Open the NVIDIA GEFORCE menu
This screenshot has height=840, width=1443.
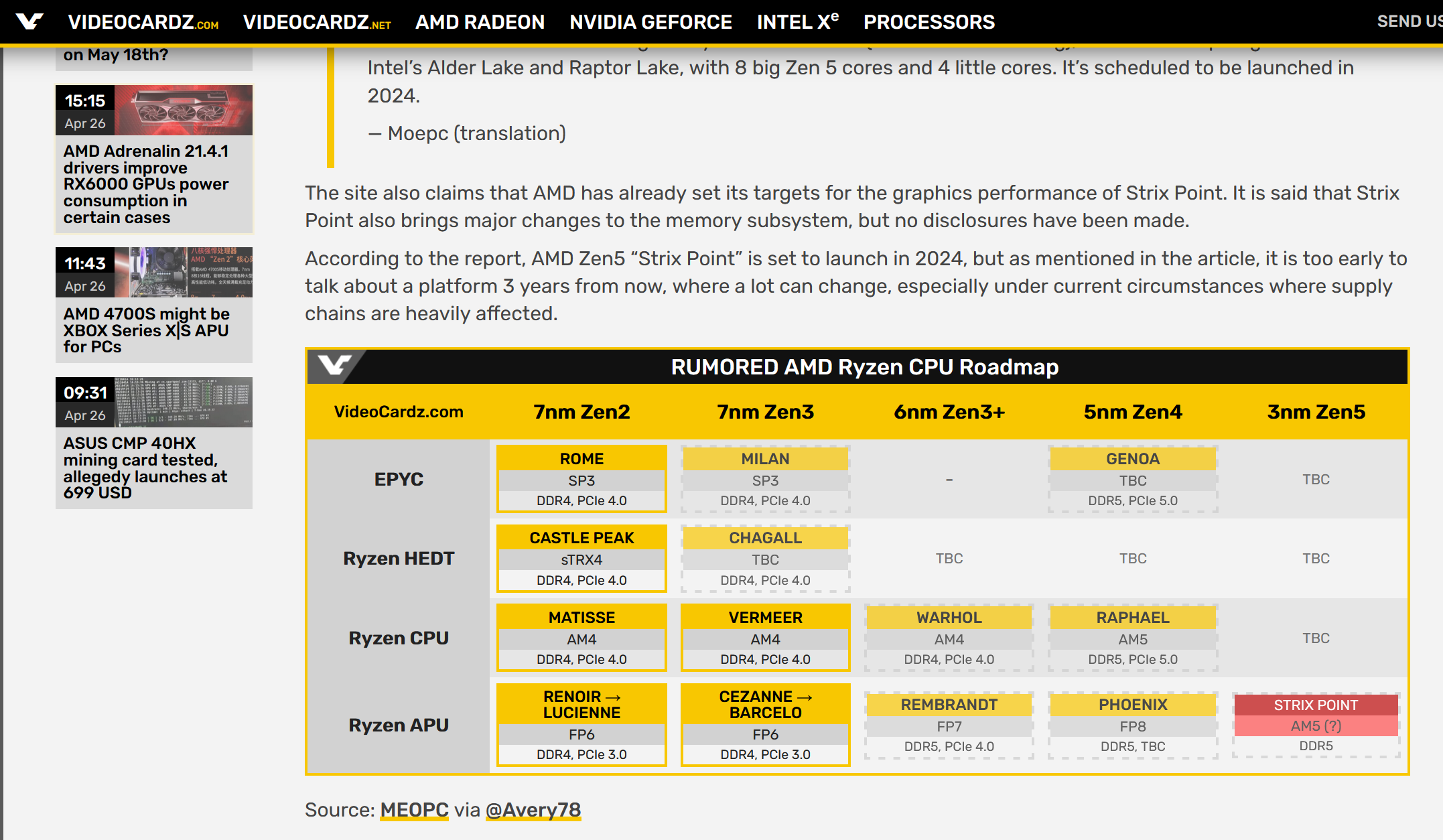[650, 22]
